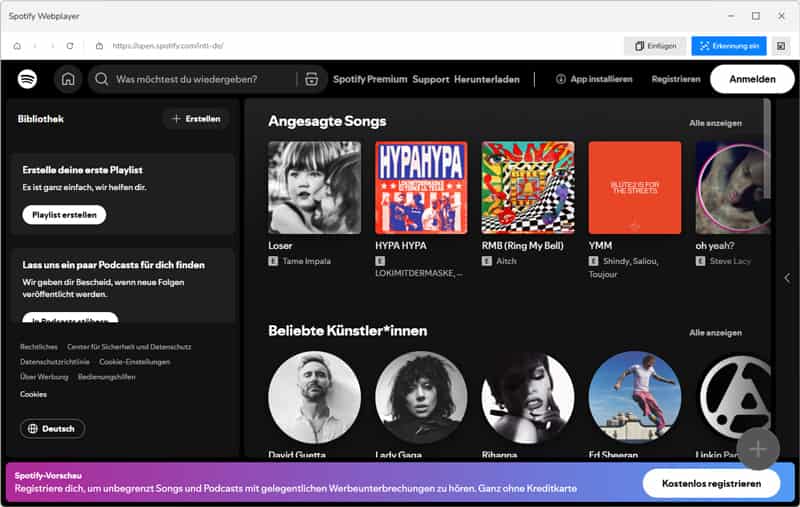This screenshot has height=507, width=800.
Task: Click the YMM song title
Action: tap(600, 246)
